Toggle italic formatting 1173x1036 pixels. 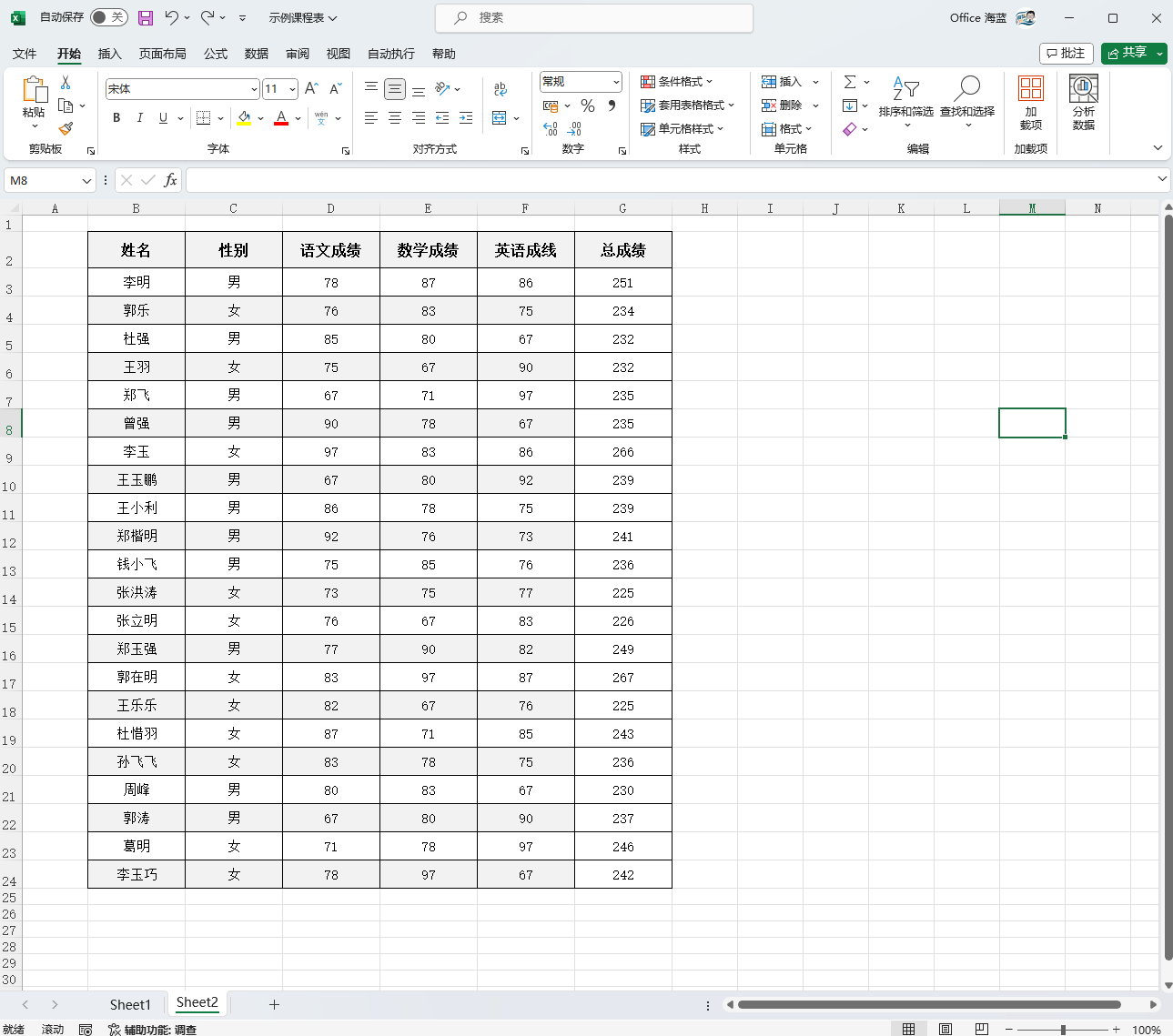139,117
